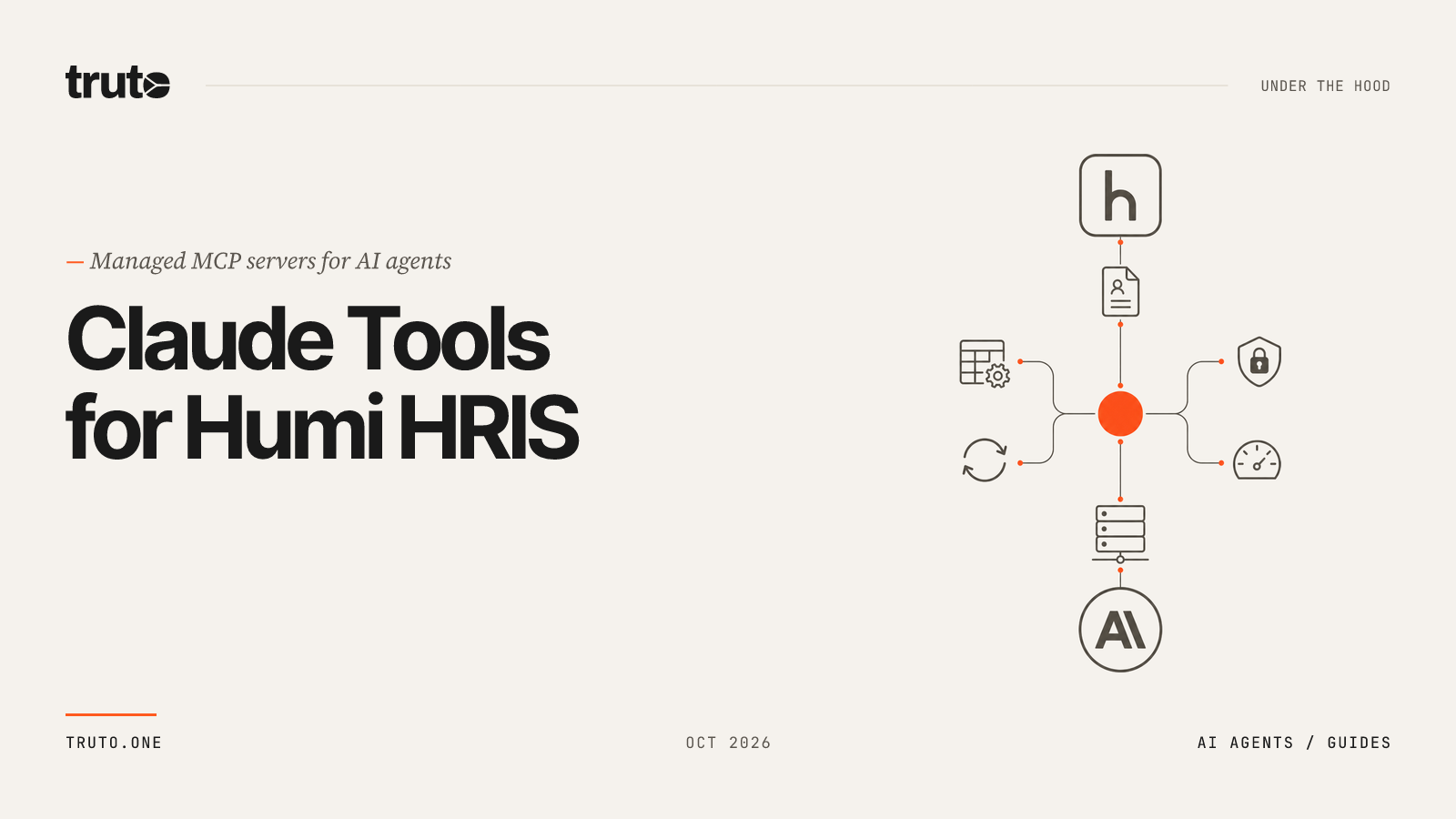Select the server rack icon
Viewport: 1456px width, 819px height.
[1120, 534]
